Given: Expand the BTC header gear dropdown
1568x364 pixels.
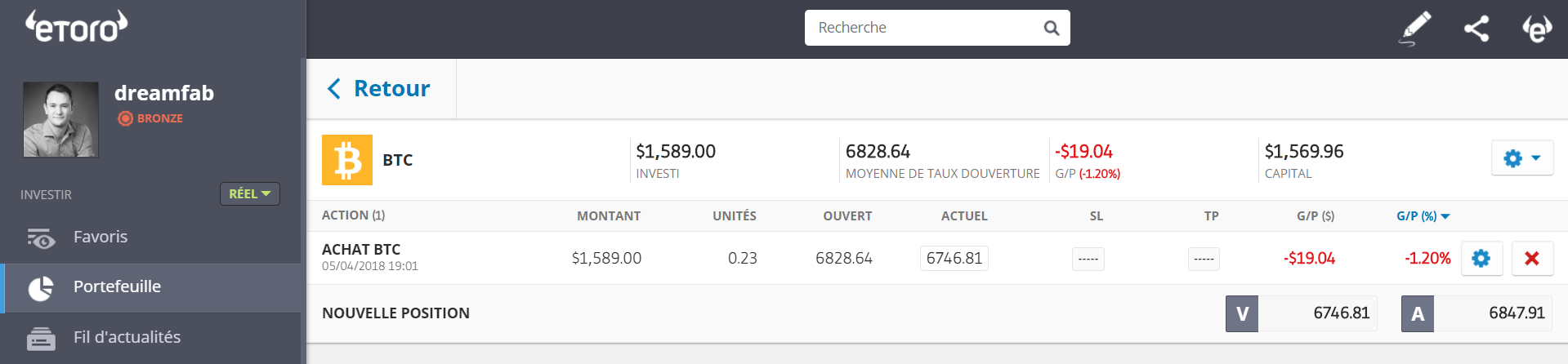Looking at the screenshot, I should [1521, 158].
